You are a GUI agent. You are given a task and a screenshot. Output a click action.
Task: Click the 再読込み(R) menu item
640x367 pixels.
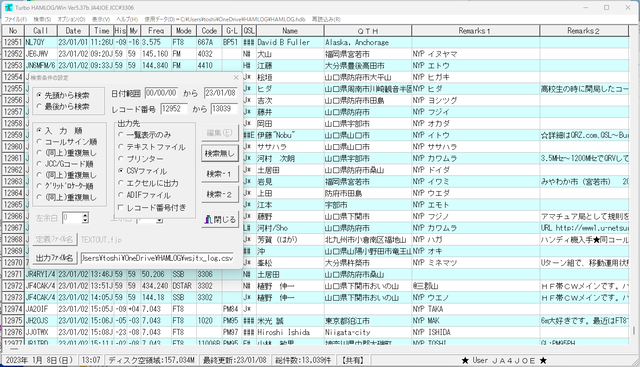coord(326,19)
